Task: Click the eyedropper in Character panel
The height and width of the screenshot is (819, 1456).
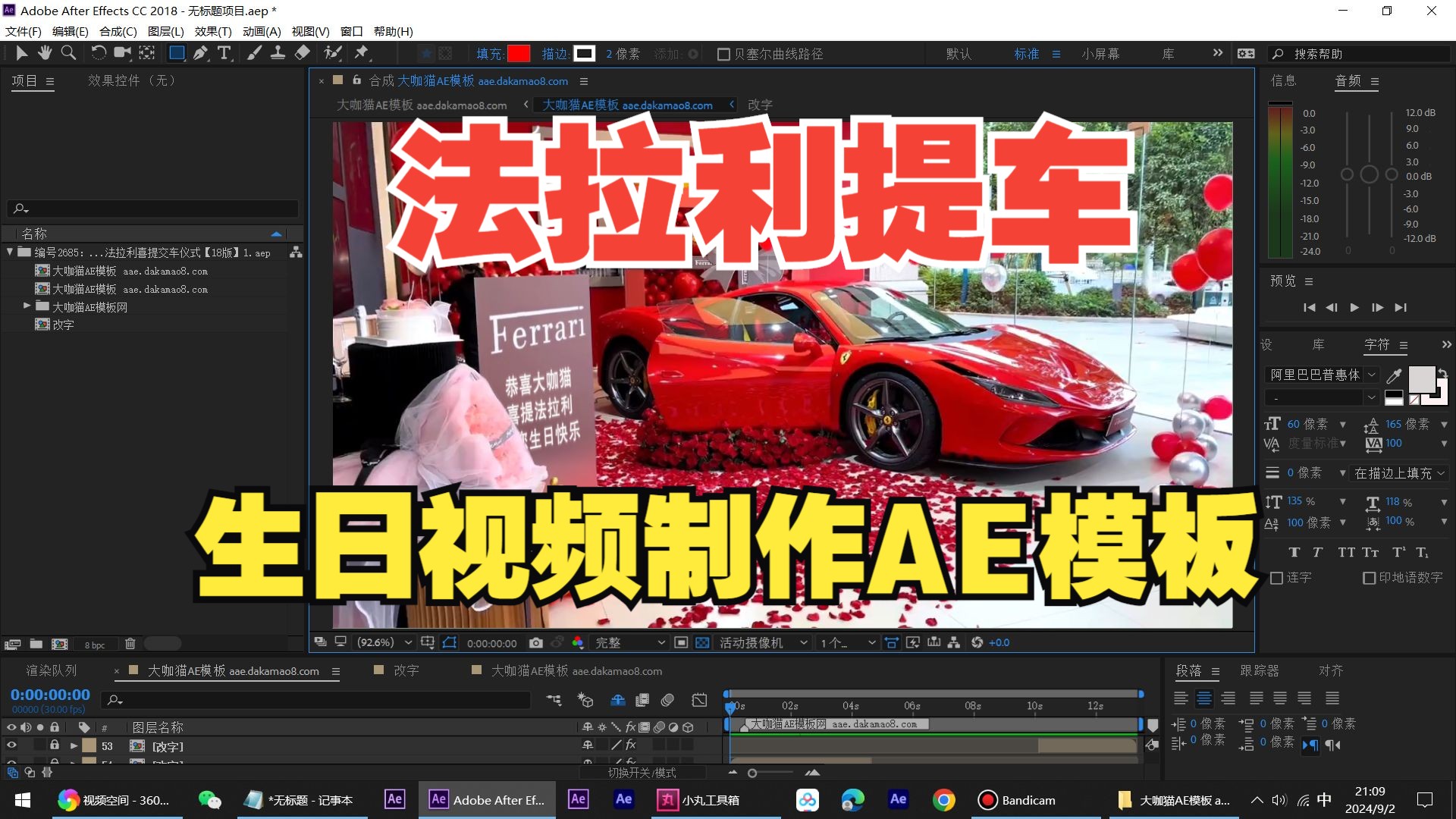Action: [1393, 375]
